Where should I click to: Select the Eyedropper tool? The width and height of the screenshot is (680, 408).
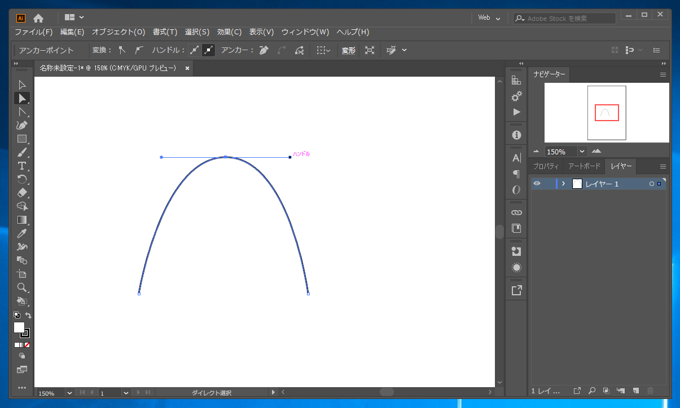[22, 233]
